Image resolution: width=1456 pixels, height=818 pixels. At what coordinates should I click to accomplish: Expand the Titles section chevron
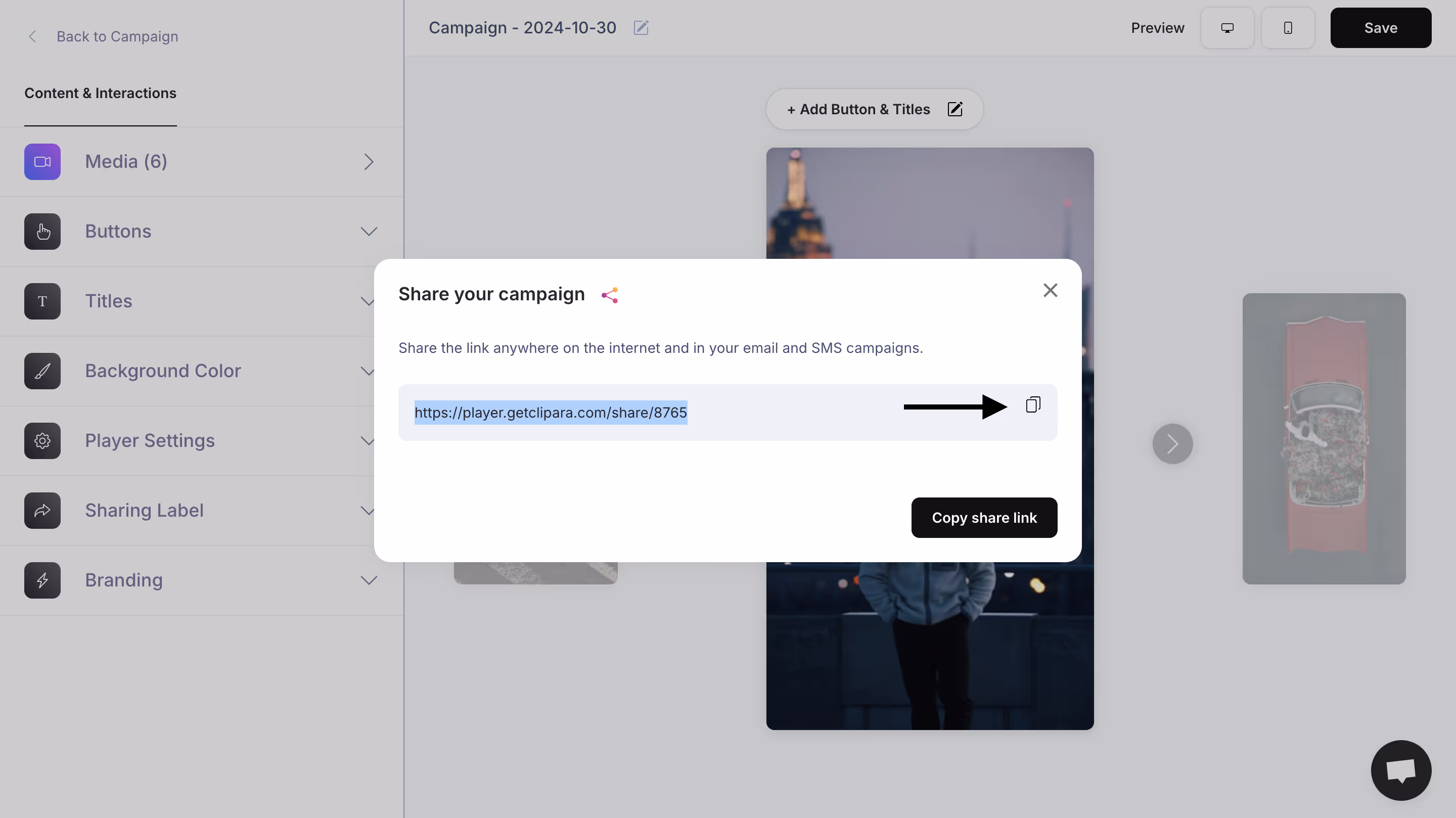coord(368,301)
